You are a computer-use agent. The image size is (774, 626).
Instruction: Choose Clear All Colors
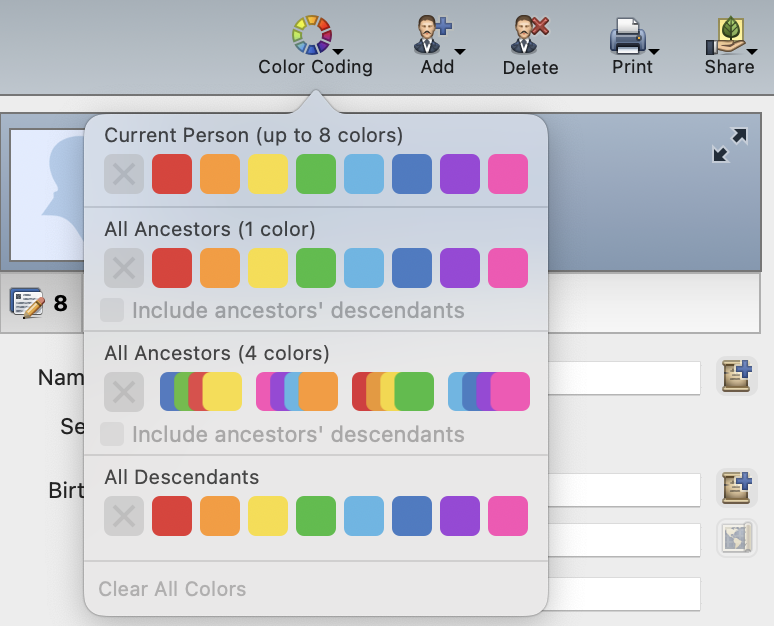pos(172,589)
